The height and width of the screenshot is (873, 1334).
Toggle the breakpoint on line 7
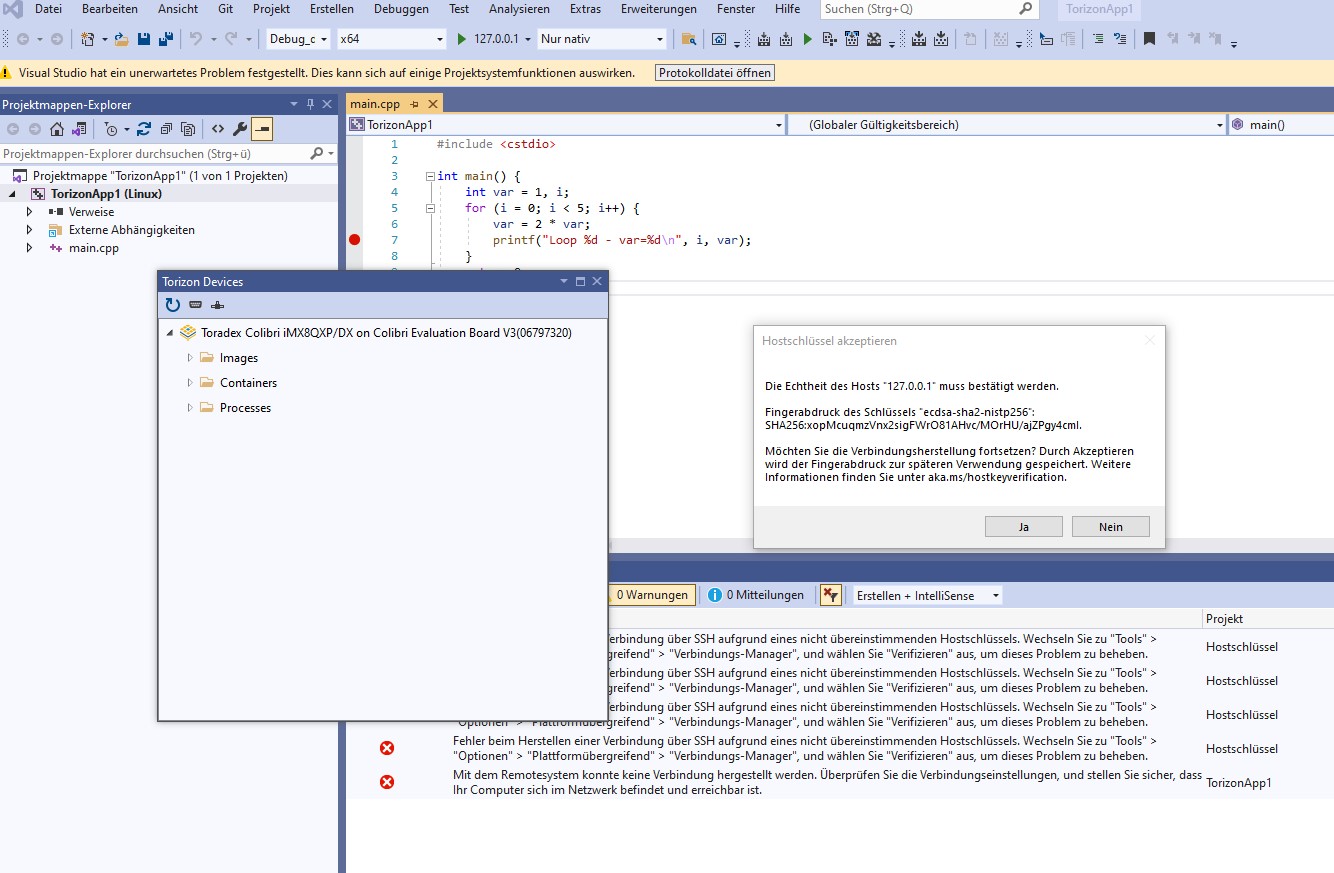pos(354,240)
